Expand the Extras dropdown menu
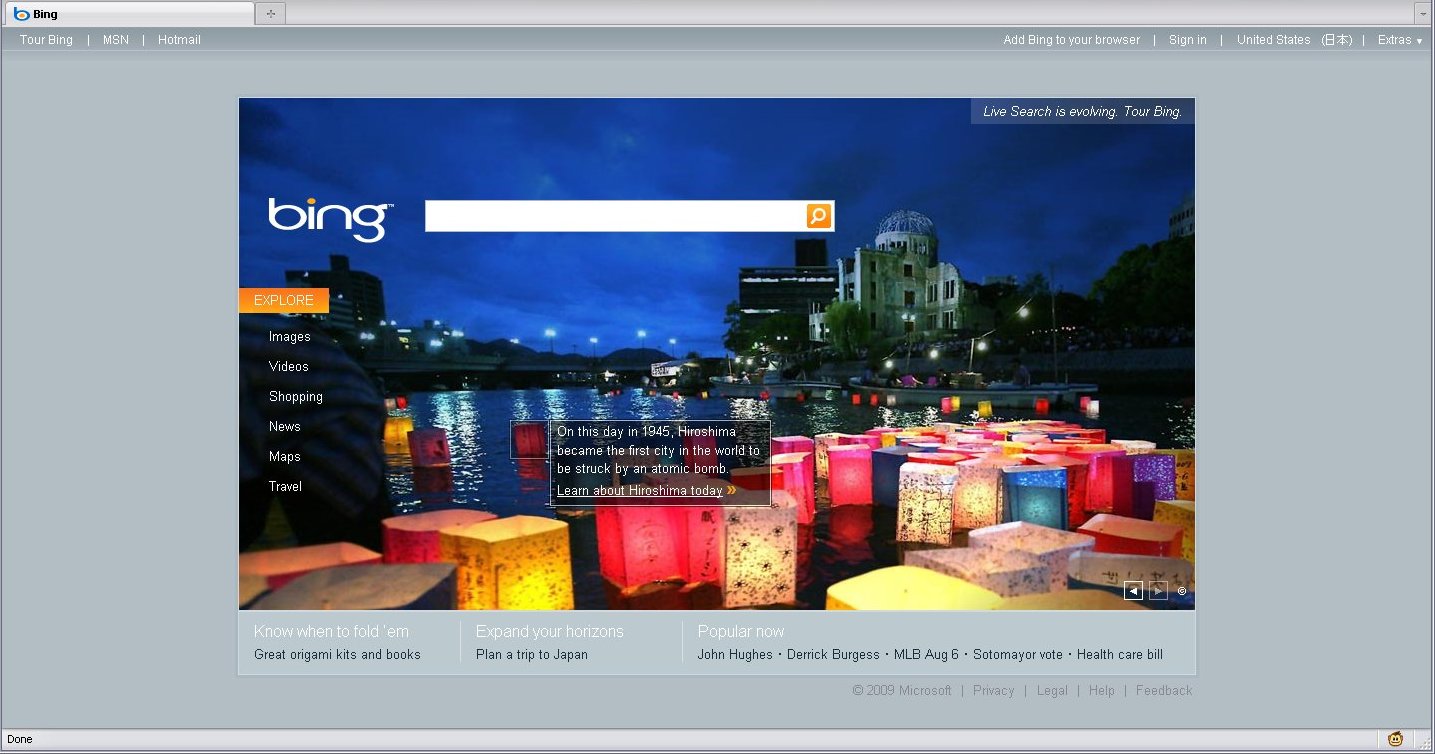Image resolution: width=1435 pixels, height=754 pixels. coord(1399,40)
